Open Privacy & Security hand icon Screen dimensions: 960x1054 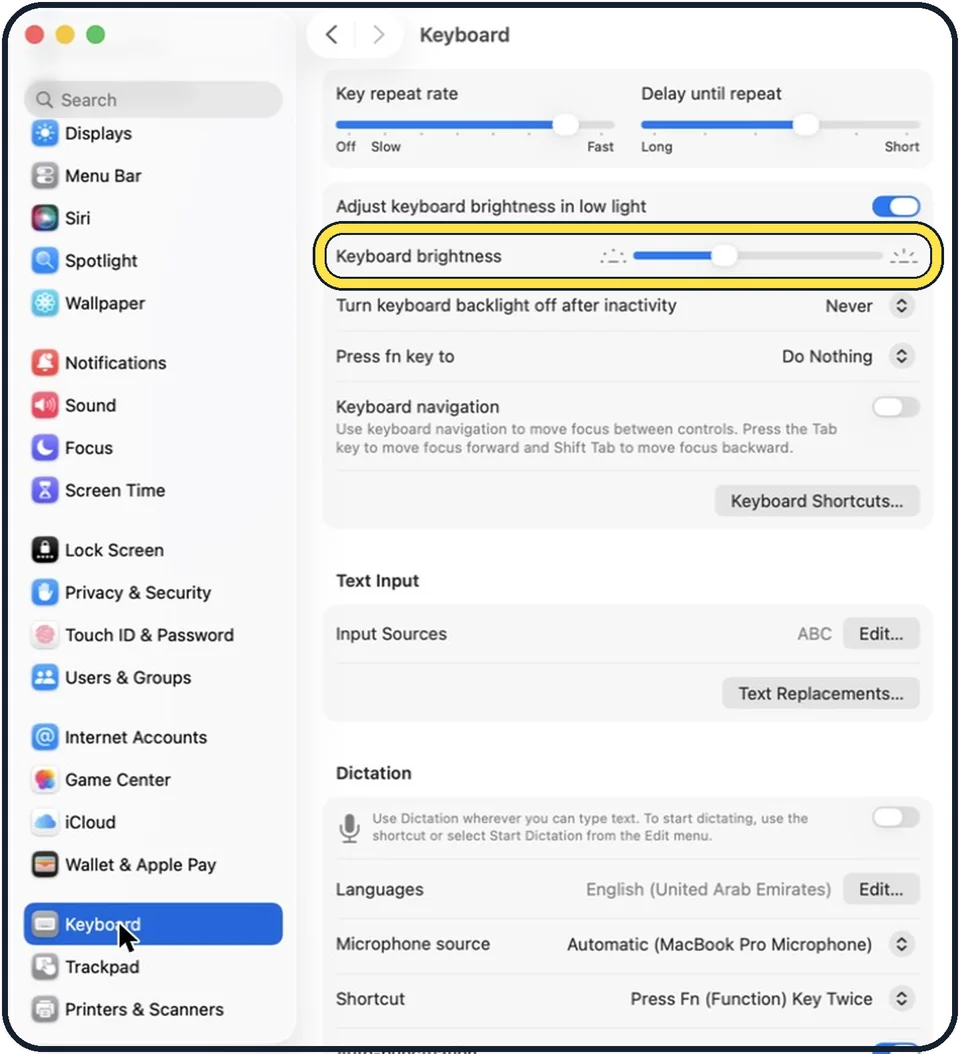coord(45,592)
